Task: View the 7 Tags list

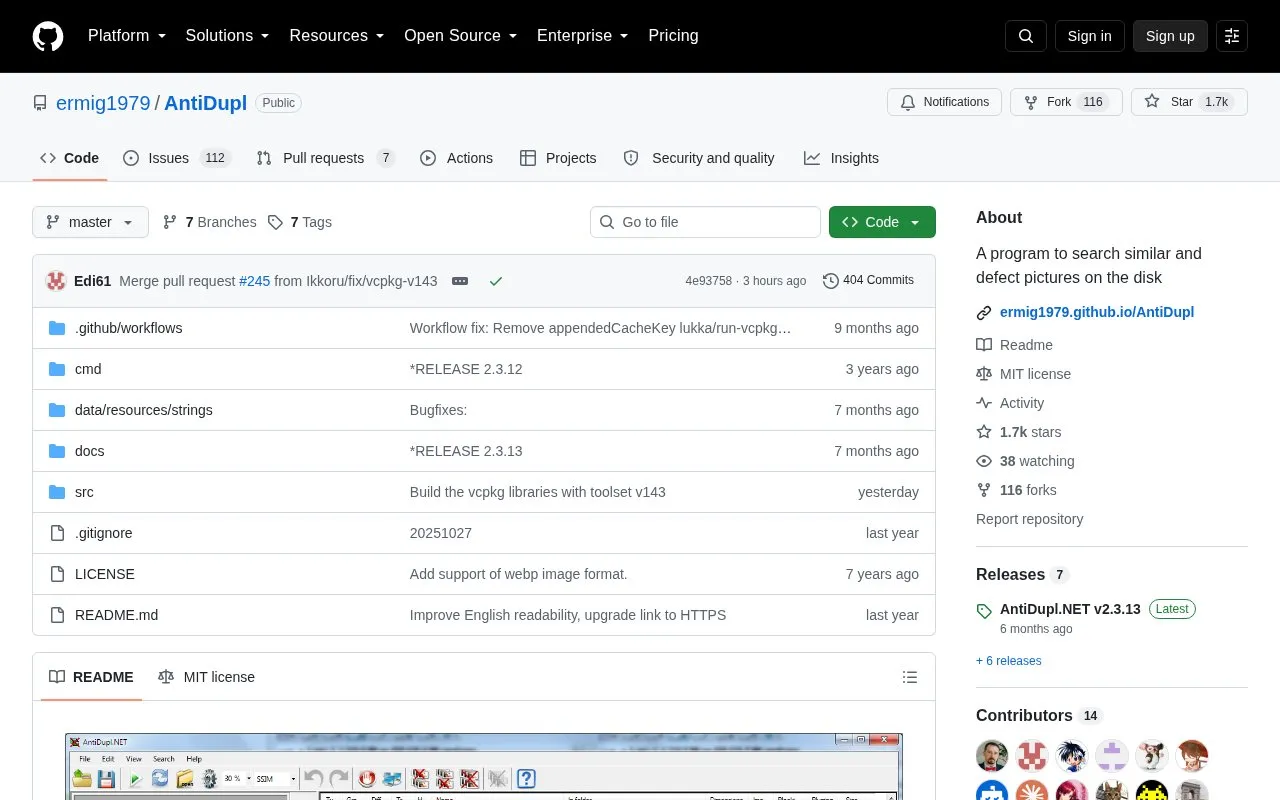Action: tap(300, 222)
